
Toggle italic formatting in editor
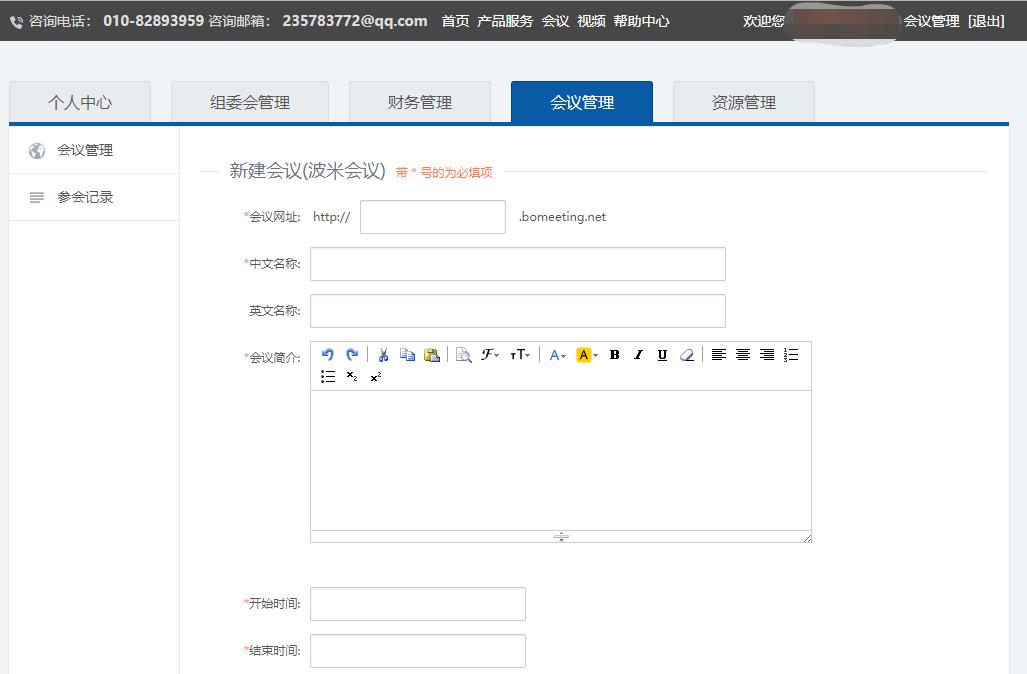(x=638, y=355)
